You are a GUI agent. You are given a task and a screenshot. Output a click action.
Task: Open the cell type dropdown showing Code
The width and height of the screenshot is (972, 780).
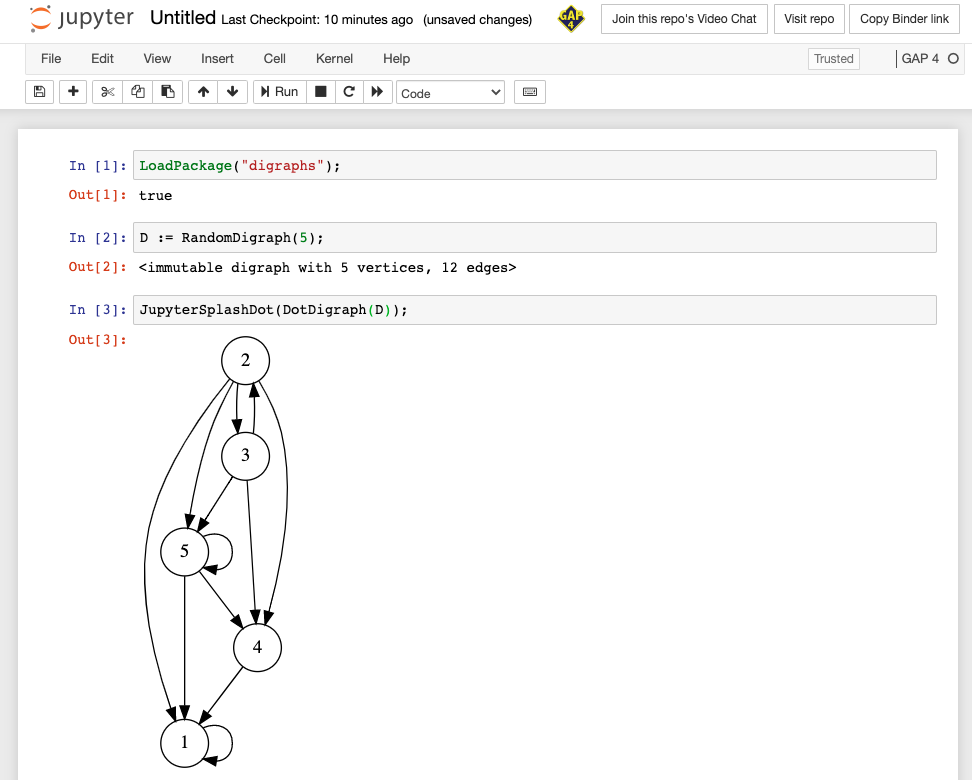tap(450, 92)
